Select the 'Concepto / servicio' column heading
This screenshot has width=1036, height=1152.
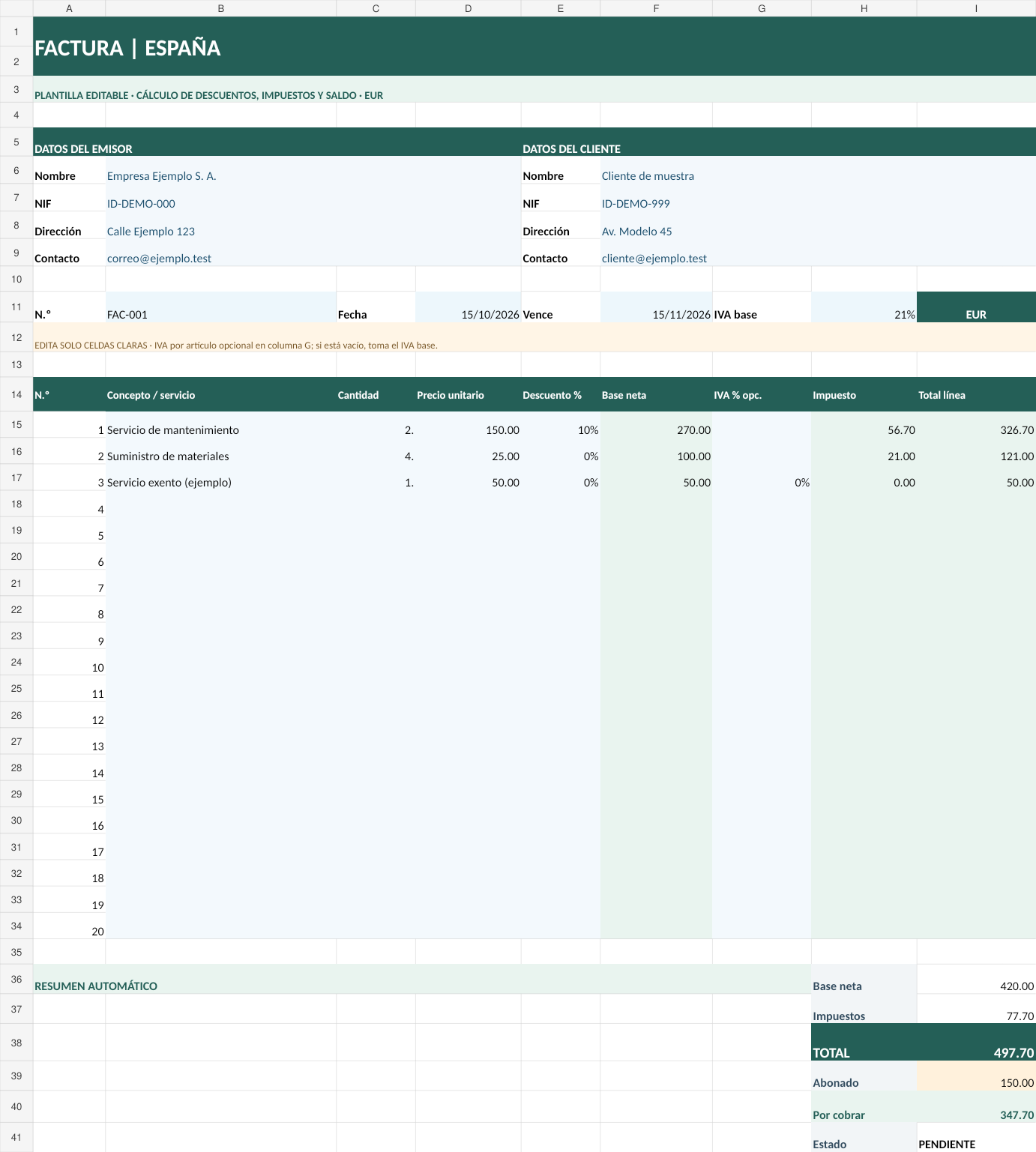[221, 394]
